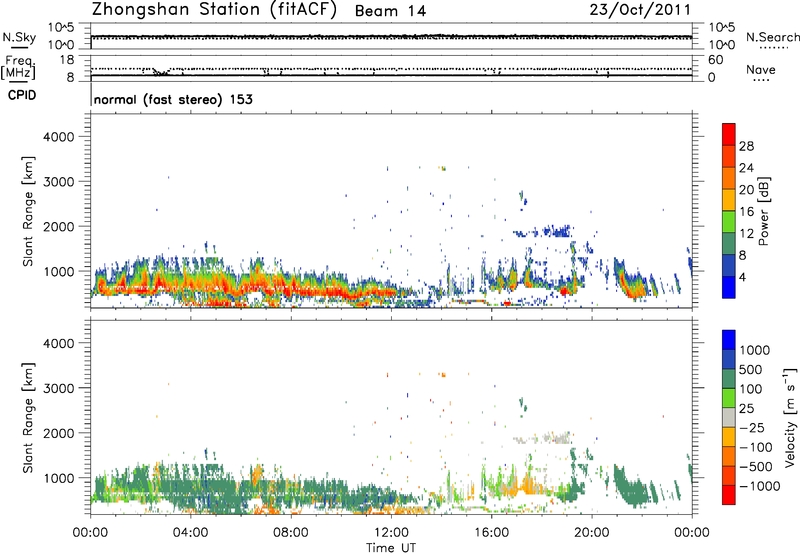Click the 'N.Sky' legend label
This screenshot has width=800, height=554.
(x=19, y=38)
